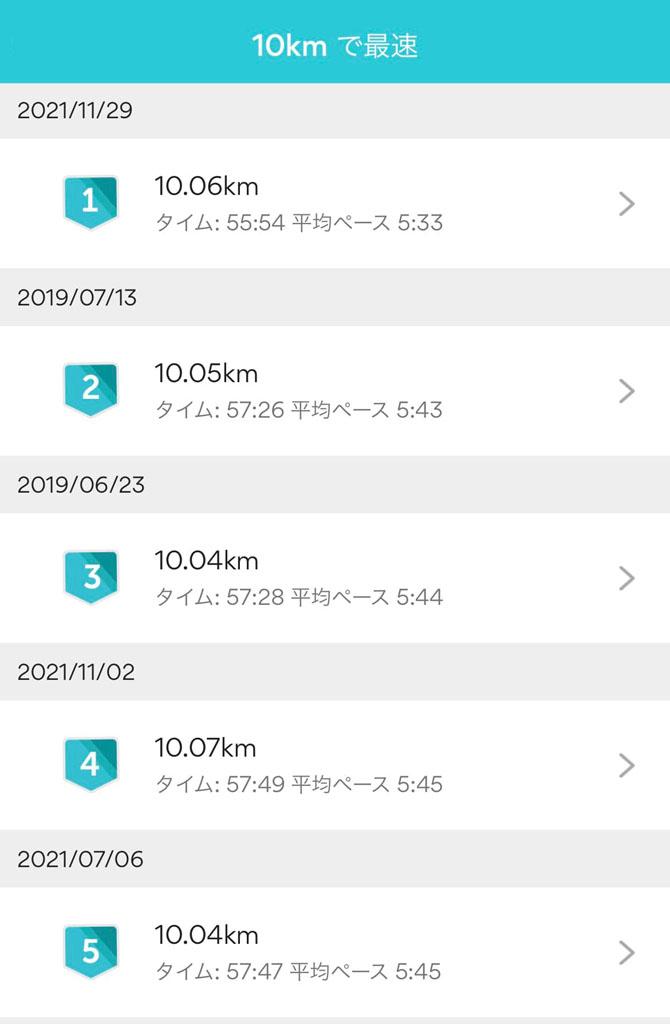Click the rank 2 badge icon
The height and width of the screenshot is (1024, 670).
[90, 390]
